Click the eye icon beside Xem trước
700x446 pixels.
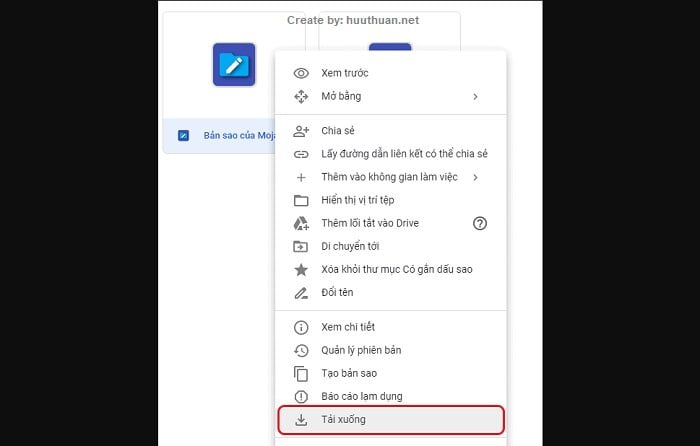[x=301, y=73]
